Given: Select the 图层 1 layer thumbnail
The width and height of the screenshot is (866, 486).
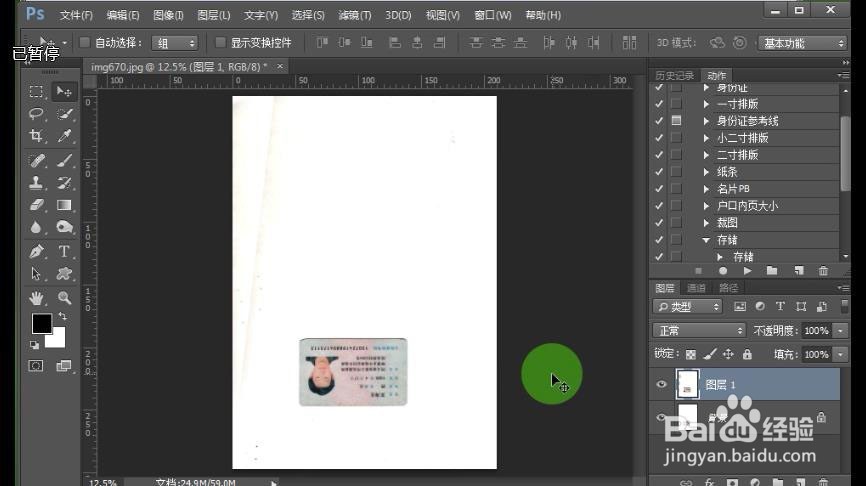Looking at the screenshot, I should click(x=687, y=384).
